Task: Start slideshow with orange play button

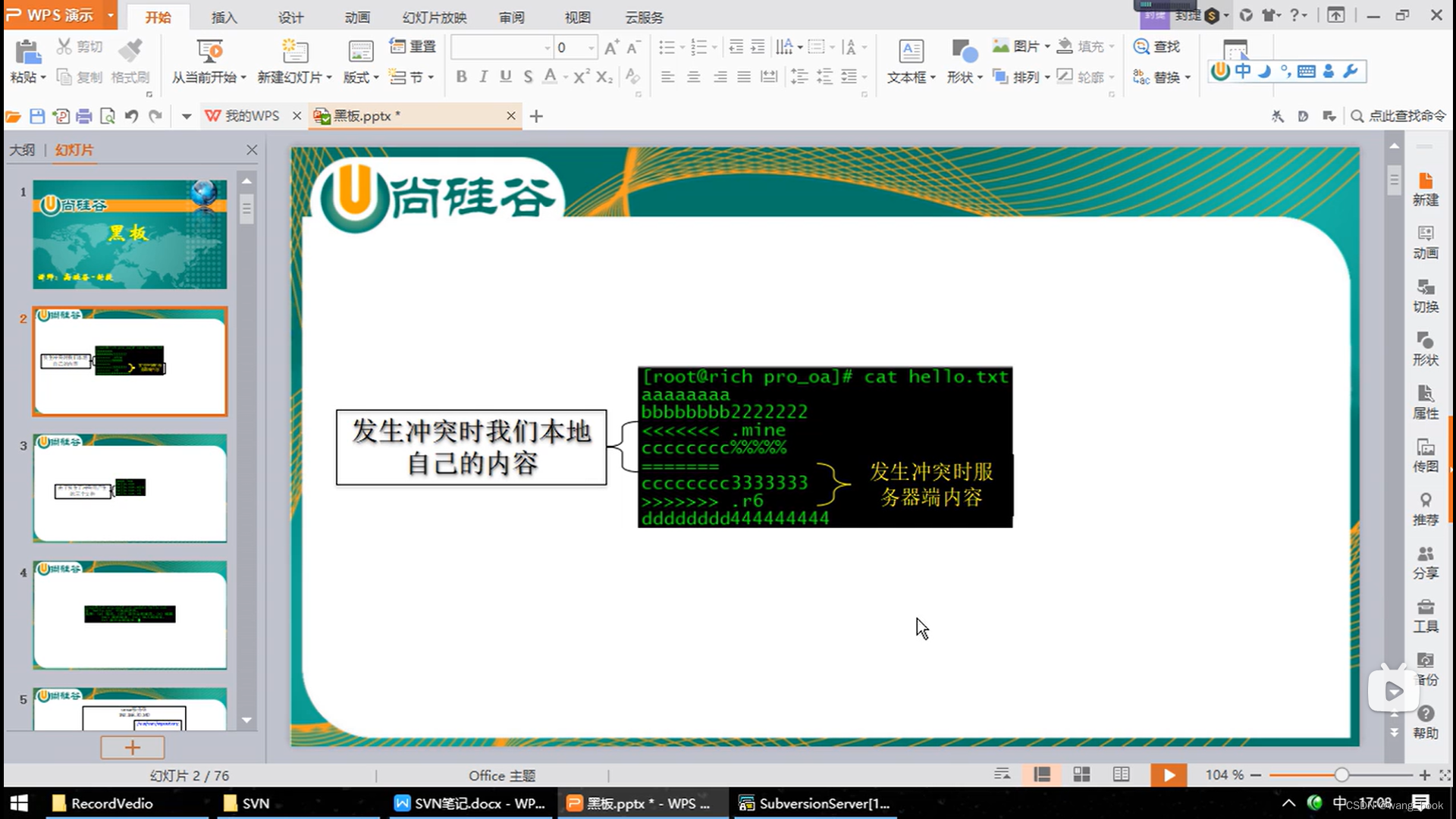Action: click(1169, 775)
